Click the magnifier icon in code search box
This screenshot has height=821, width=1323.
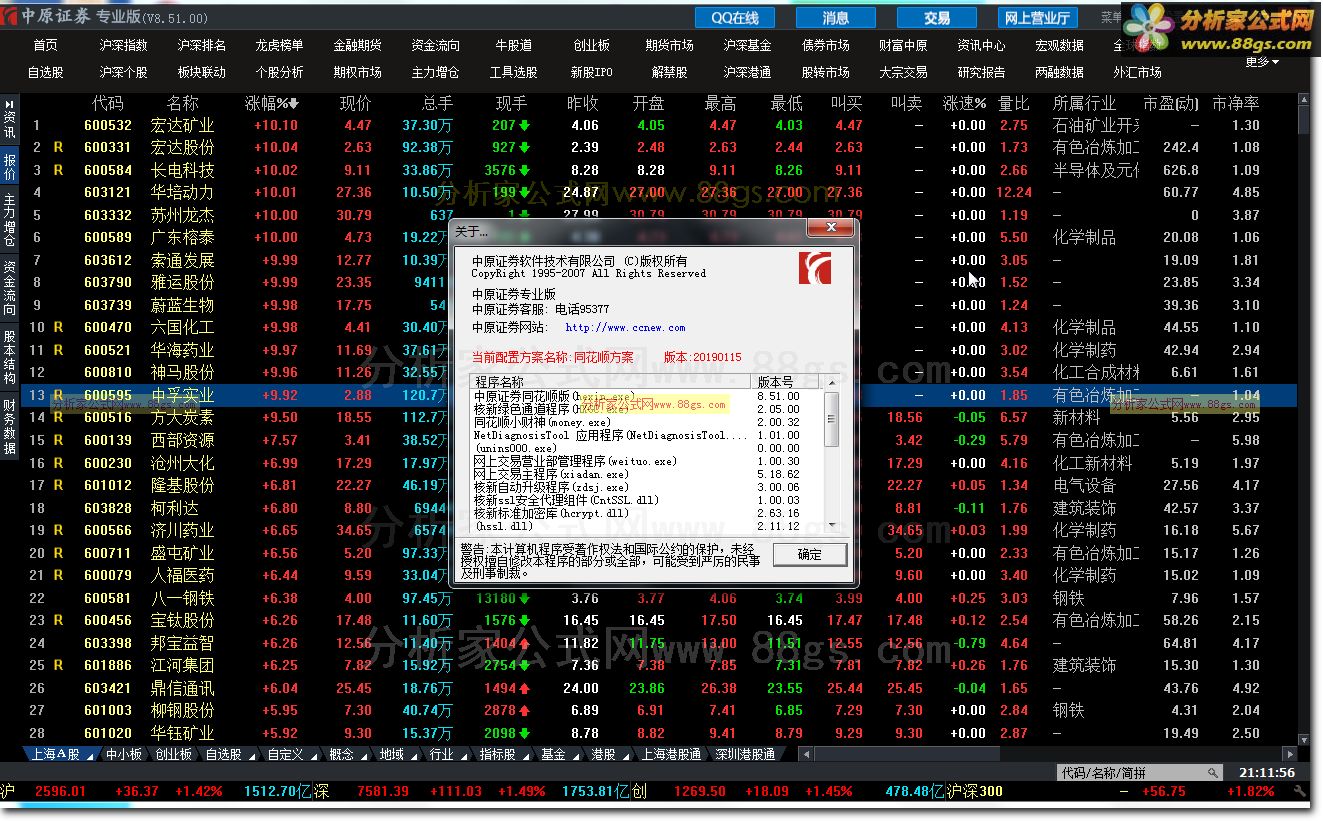pyautogui.click(x=1212, y=773)
